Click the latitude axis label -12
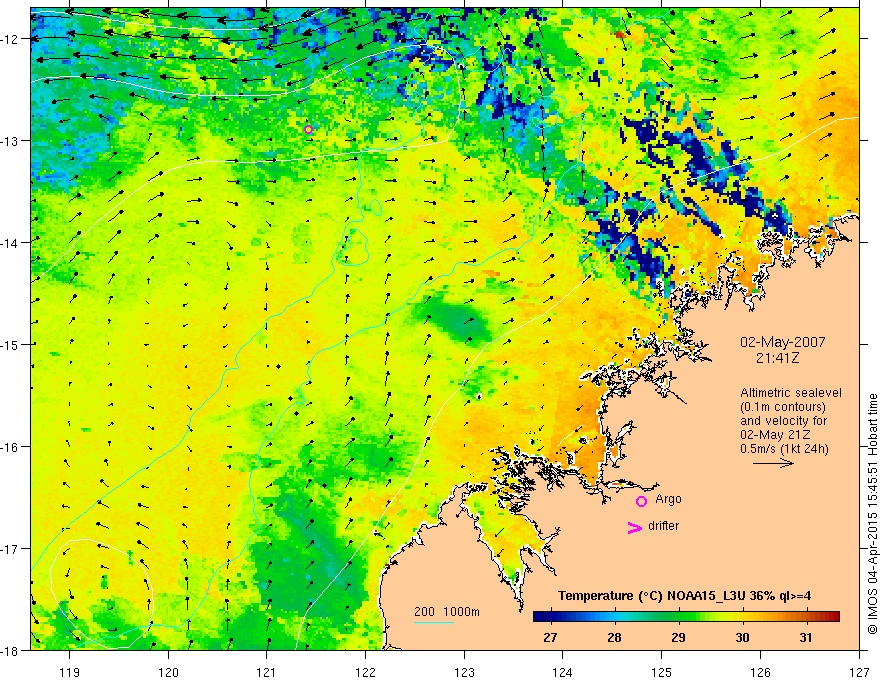 (x=10, y=39)
